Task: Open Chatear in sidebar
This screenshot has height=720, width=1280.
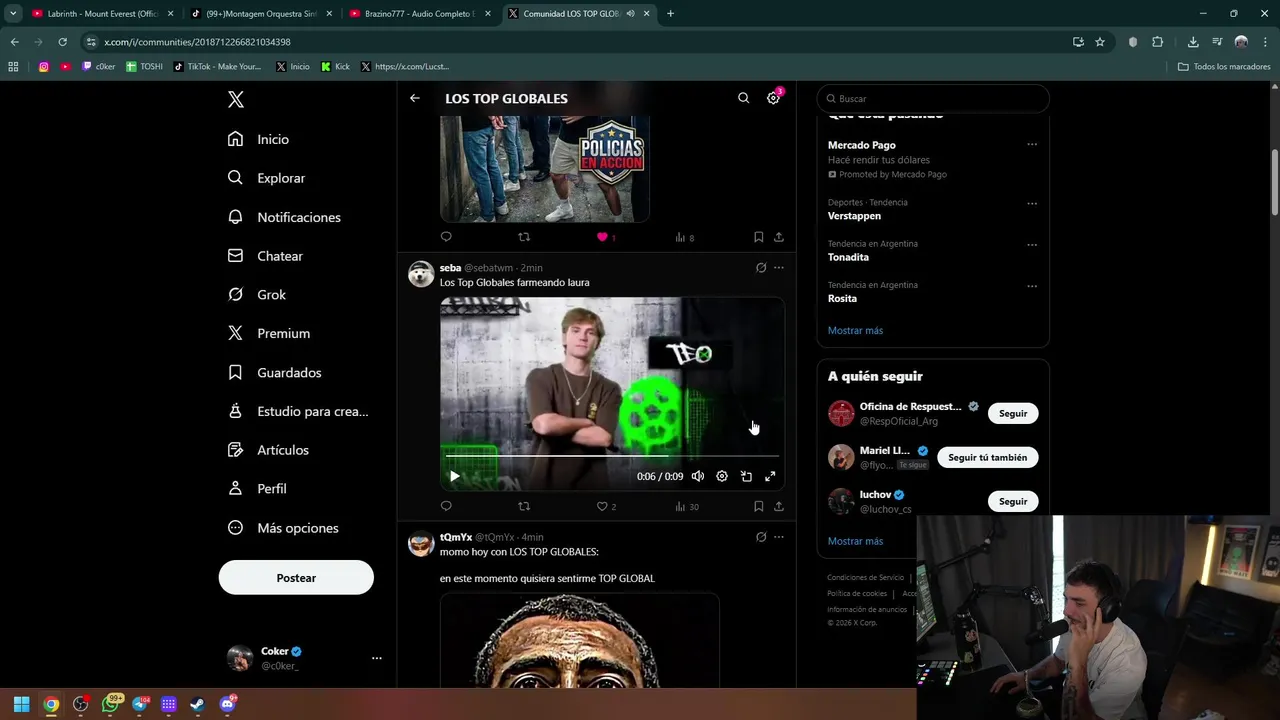Action: [x=266, y=256]
